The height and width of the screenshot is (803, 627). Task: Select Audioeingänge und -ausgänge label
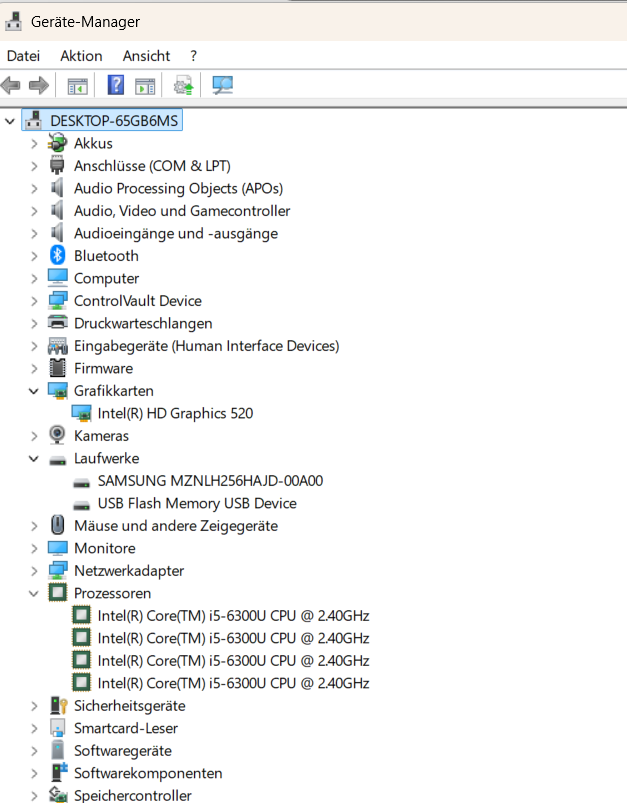click(176, 234)
